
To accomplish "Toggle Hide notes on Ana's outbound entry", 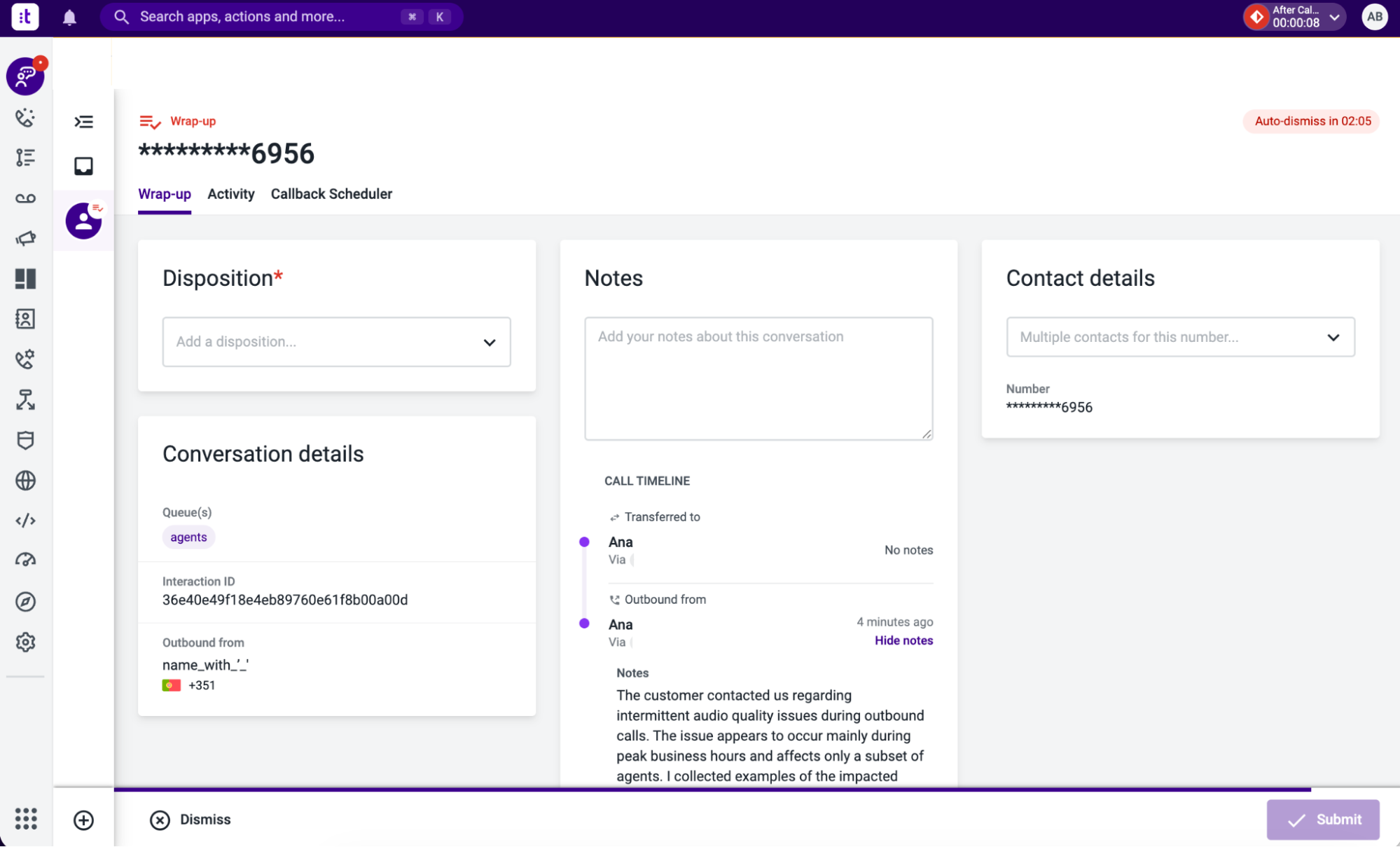I will tap(903, 640).
